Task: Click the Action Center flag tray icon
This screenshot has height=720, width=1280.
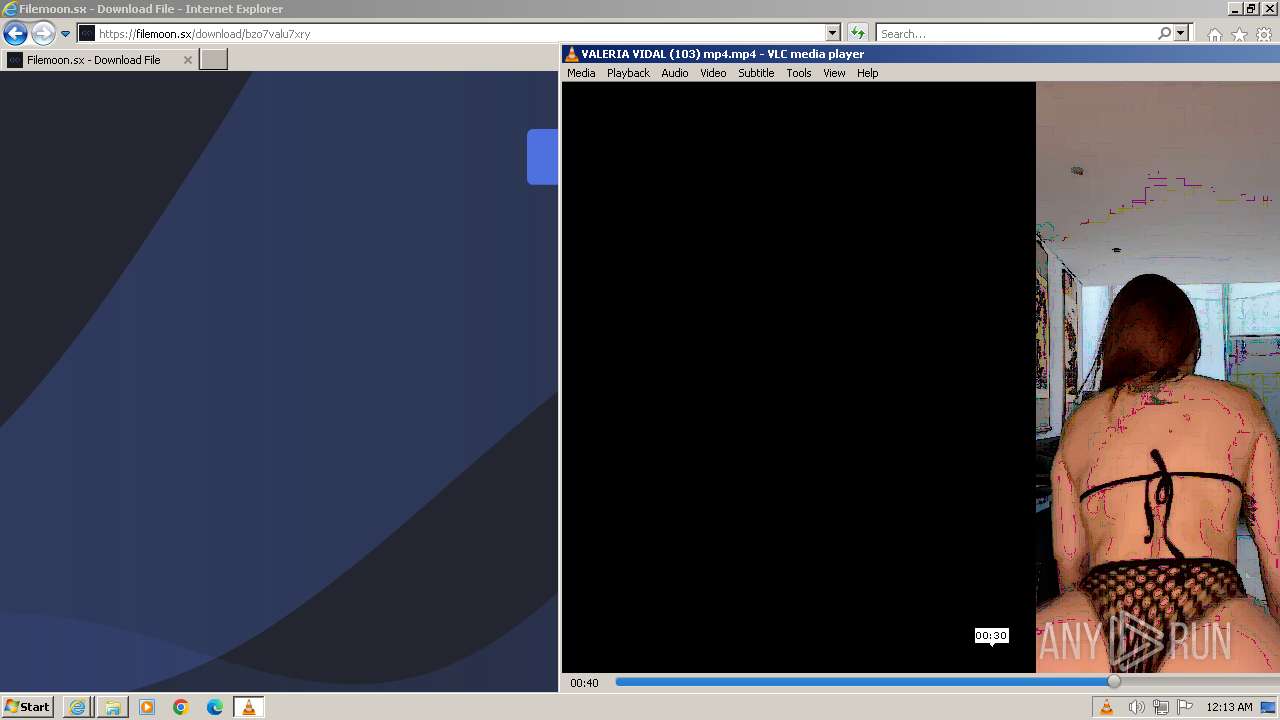Action: (1185, 707)
